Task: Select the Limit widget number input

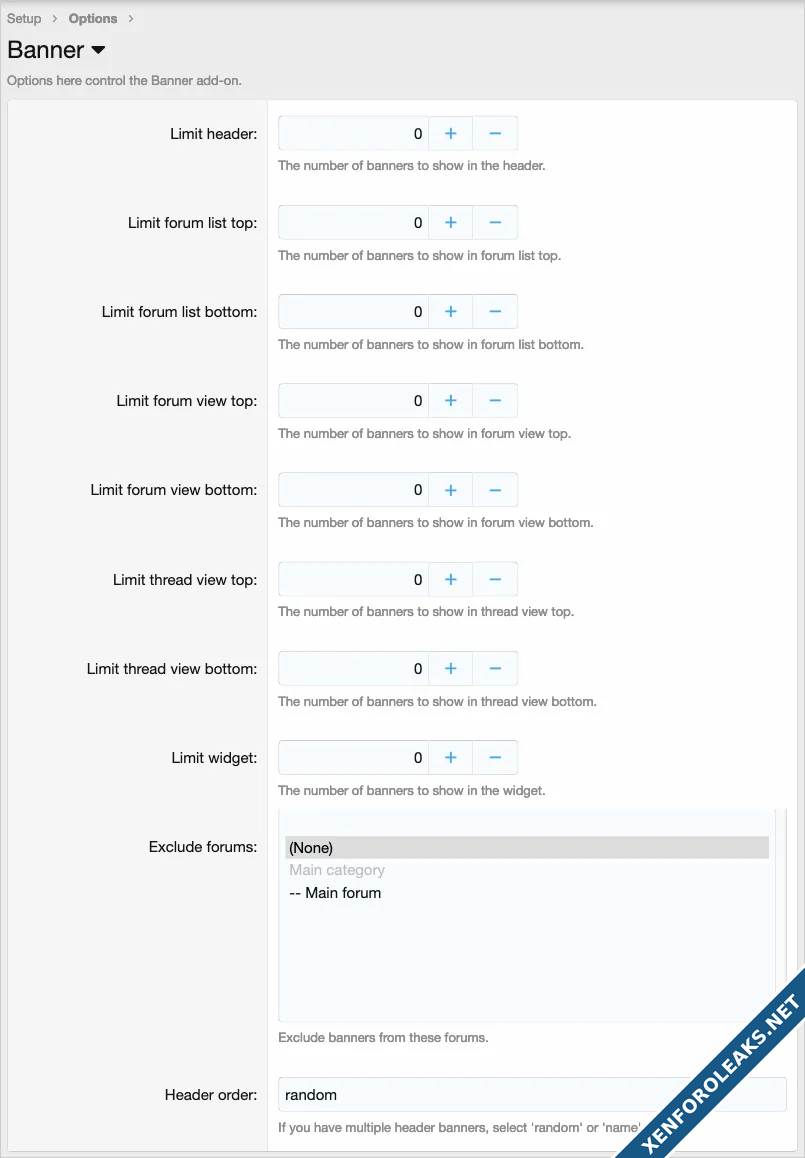Action: pos(353,757)
